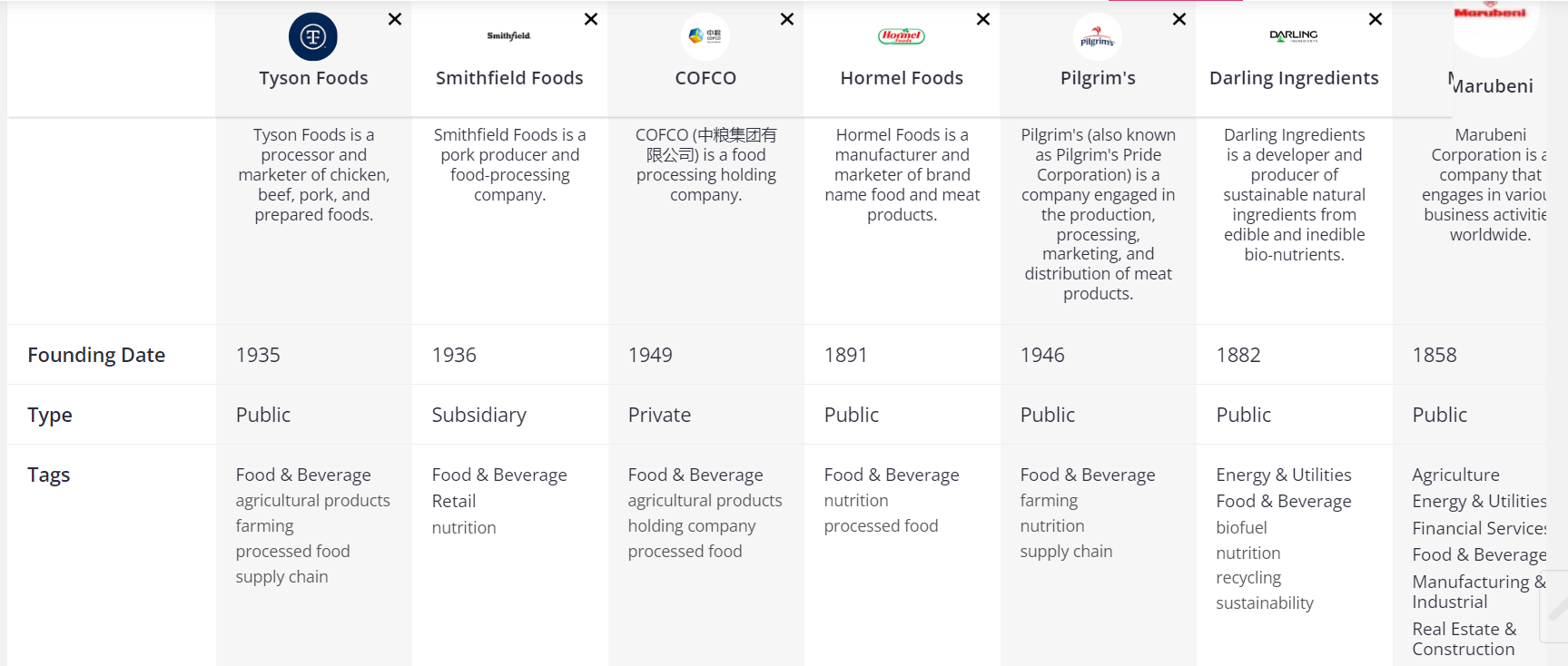Click the Hormel Foods logo
Image resolution: width=1568 pixels, height=666 pixels.
coord(902,36)
